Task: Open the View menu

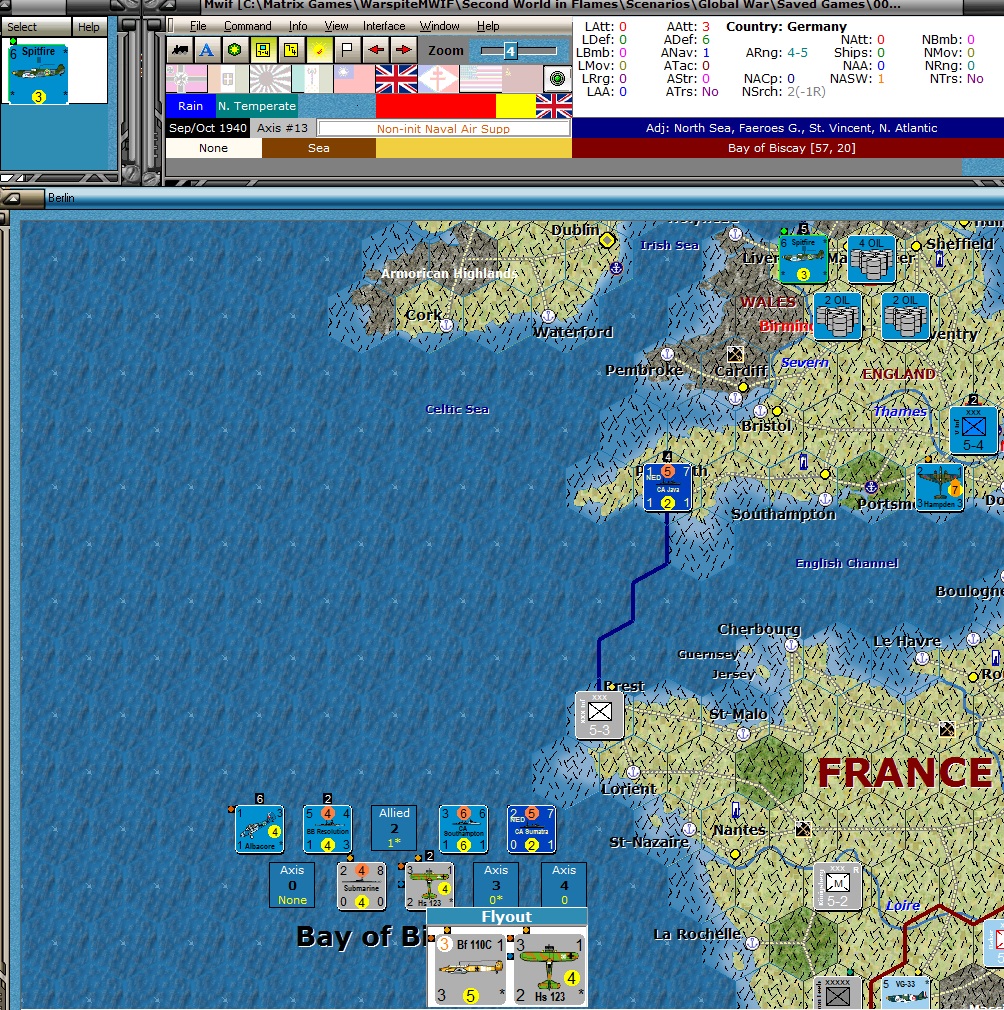Action: click(x=336, y=26)
